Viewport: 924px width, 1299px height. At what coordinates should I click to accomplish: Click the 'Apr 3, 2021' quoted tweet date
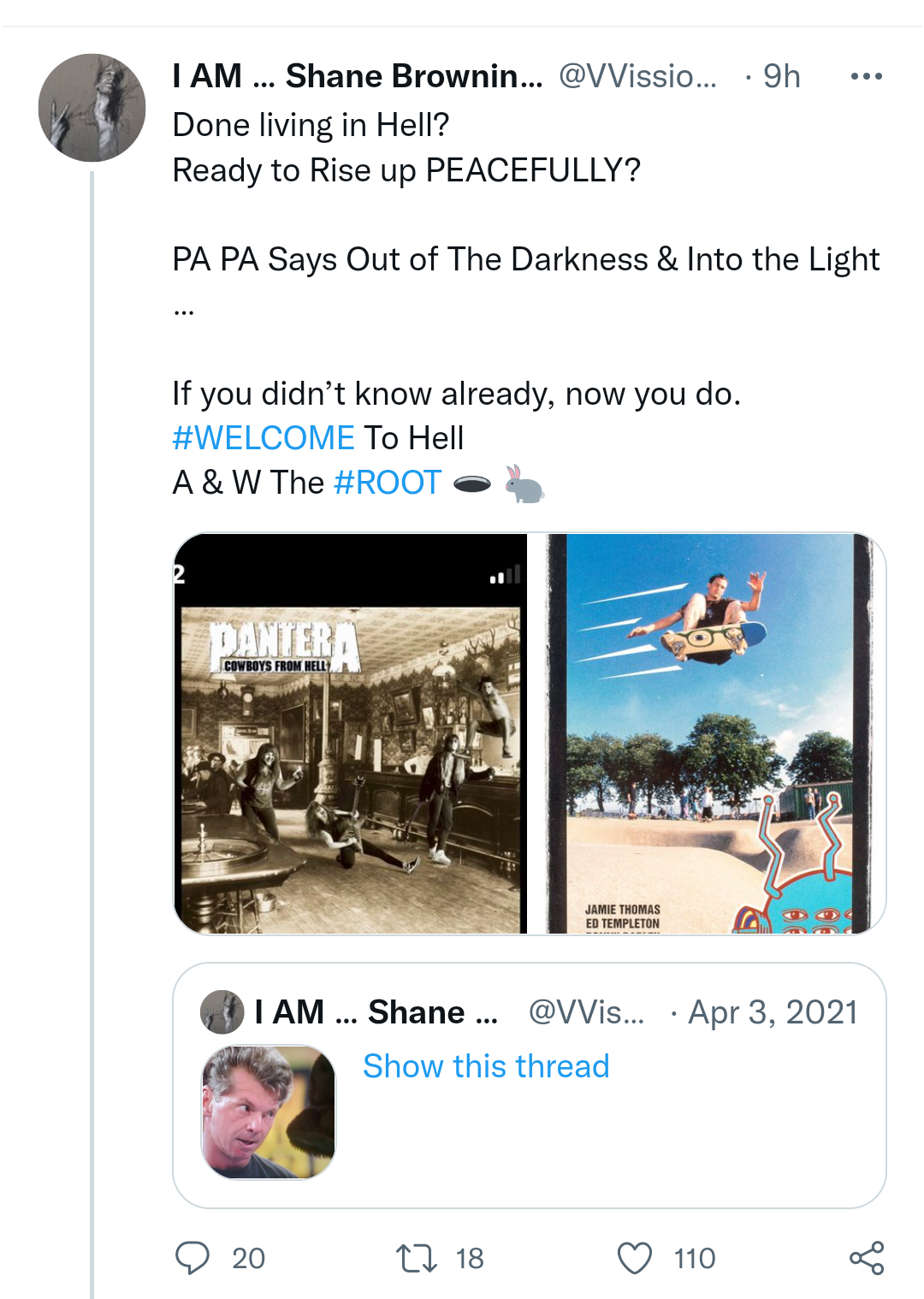click(x=773, y=1012)
